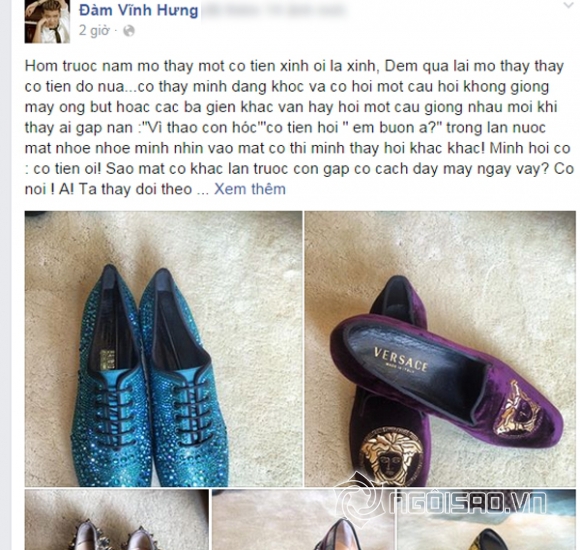Click the Đàm Vĩnh Hưng name link

(139, 10)
